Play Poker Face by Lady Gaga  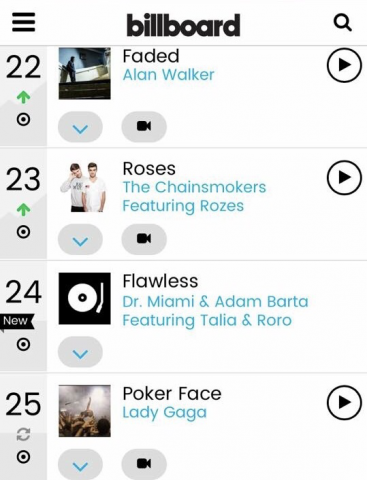tap(344, 402)
